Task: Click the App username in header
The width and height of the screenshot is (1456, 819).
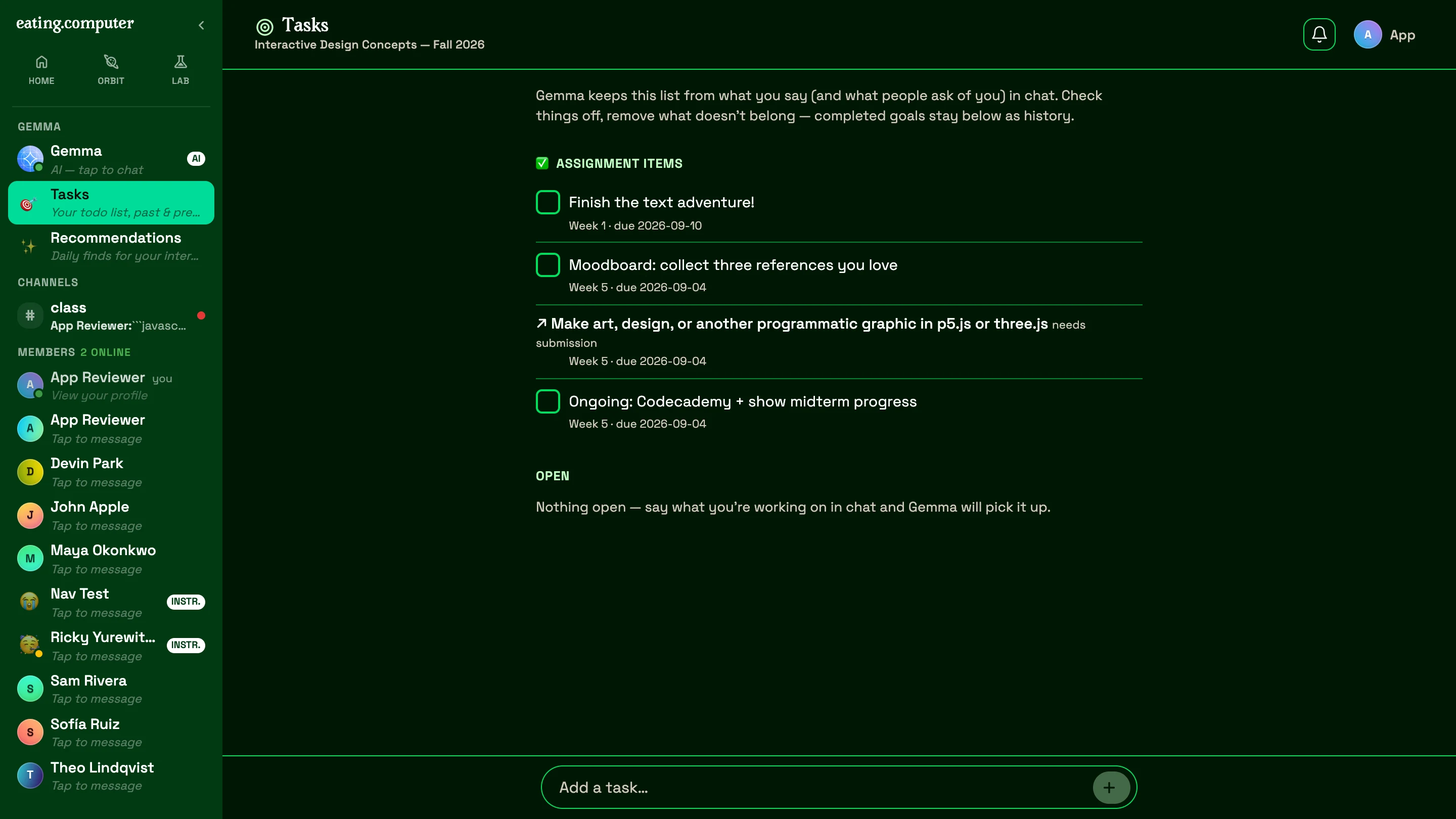Action: pyautogui.click(x=1402, y=35)
